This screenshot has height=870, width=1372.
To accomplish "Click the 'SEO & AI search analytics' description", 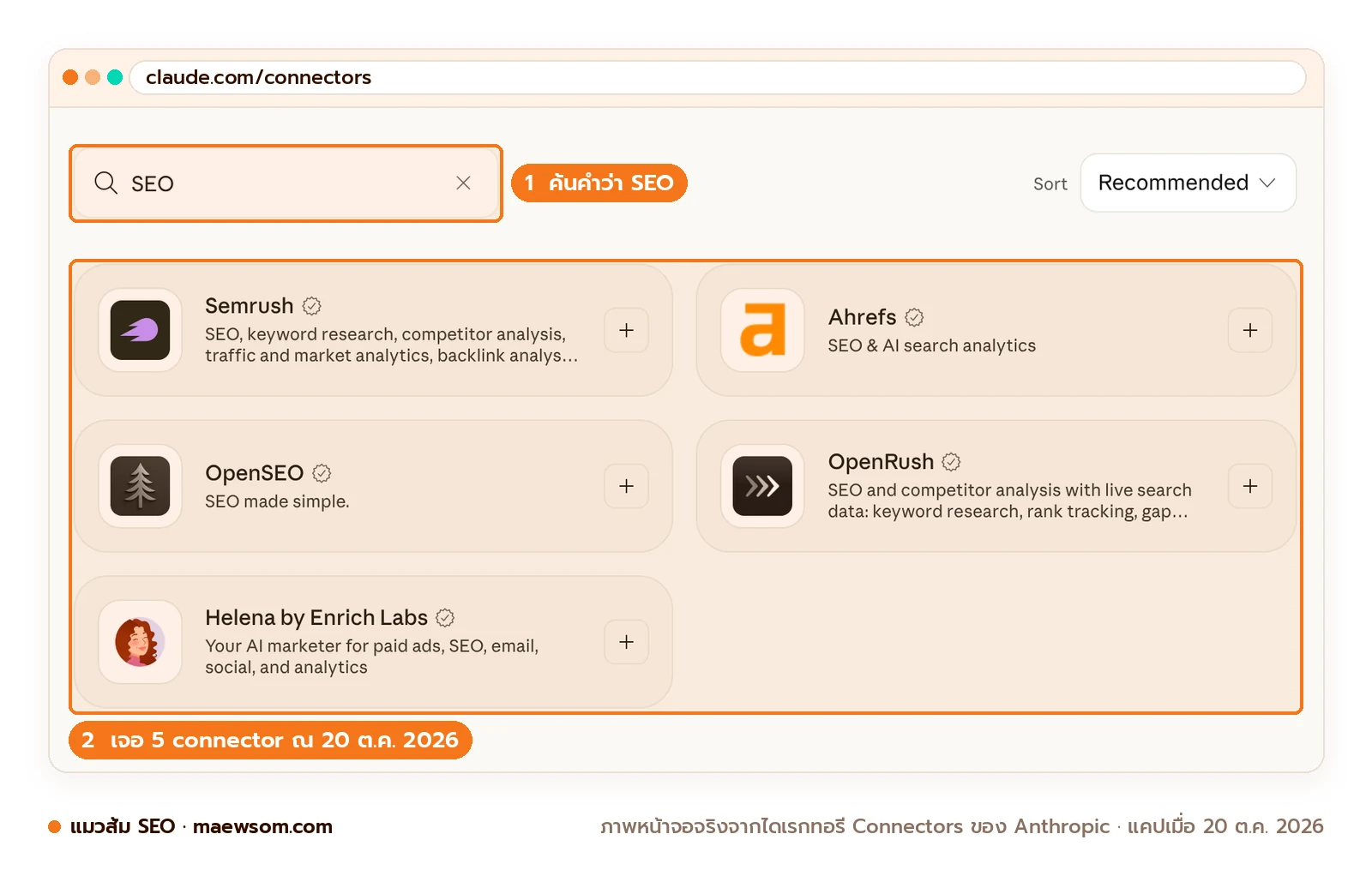I will click(932, 345).
